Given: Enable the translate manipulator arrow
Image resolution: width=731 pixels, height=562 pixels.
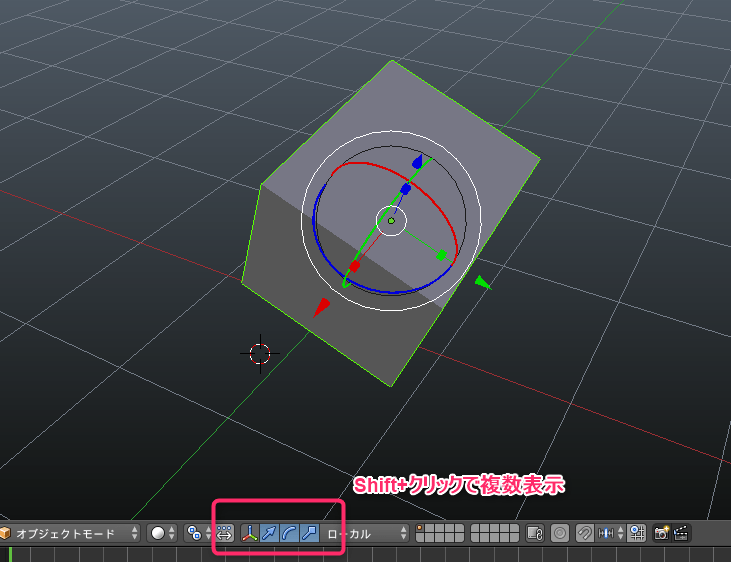Looking at the screenshot, I should [269, 534].
